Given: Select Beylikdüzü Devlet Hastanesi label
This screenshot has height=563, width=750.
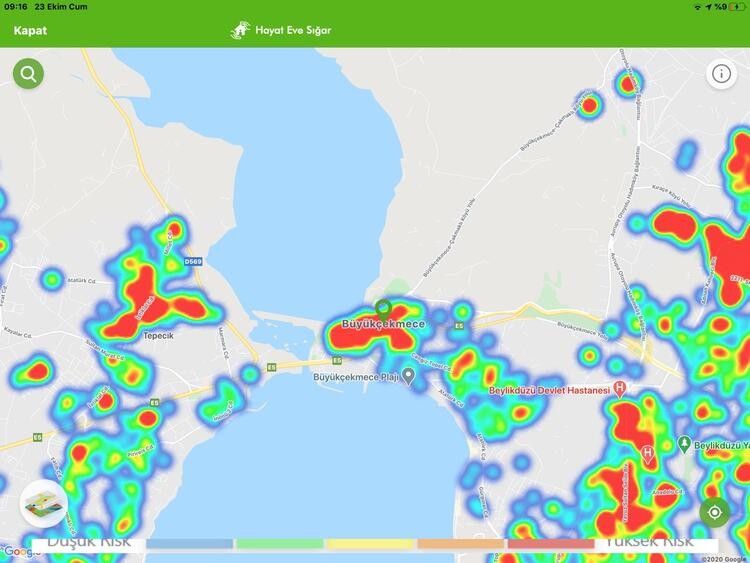Looking at the screenshot, I should click(550, 390).
